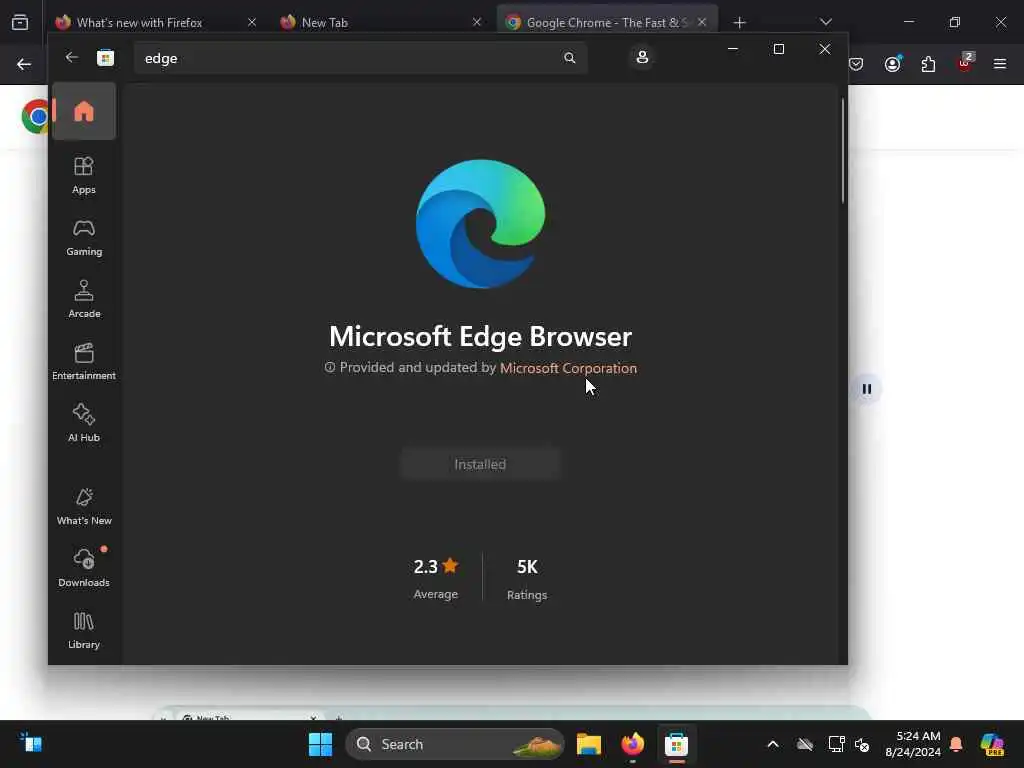This screenshot has height=768, width=1024.
Task: Open the Windows Start menu
Action: pyautogui.click(x=320, y=744)
